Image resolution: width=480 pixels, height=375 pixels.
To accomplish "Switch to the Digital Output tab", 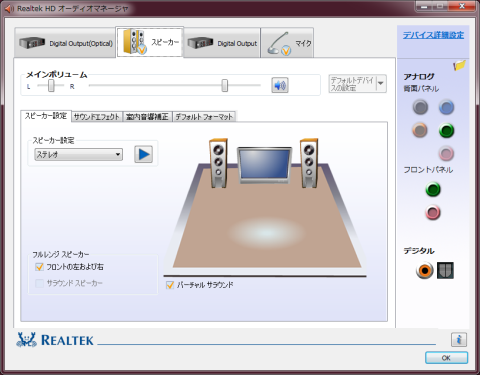I will tap(222, 43).
